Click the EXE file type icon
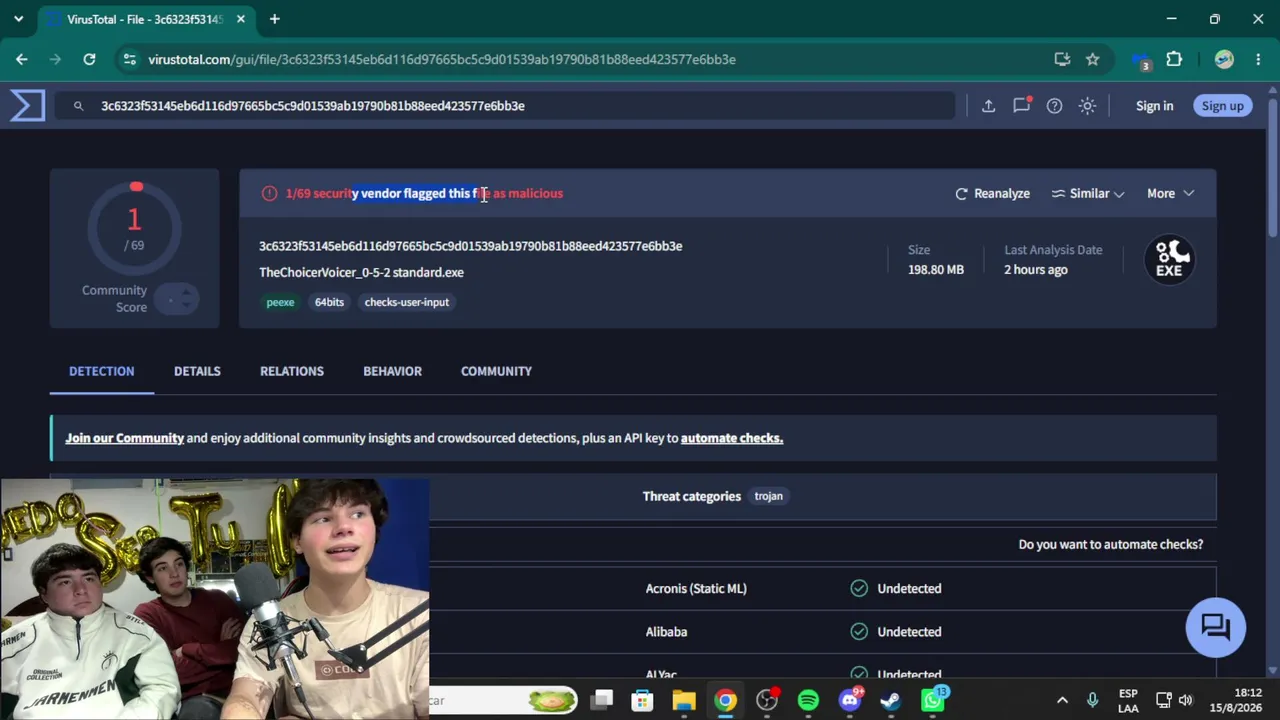The width and height of the screenshot is (1280, 720). pos(1169,259)
